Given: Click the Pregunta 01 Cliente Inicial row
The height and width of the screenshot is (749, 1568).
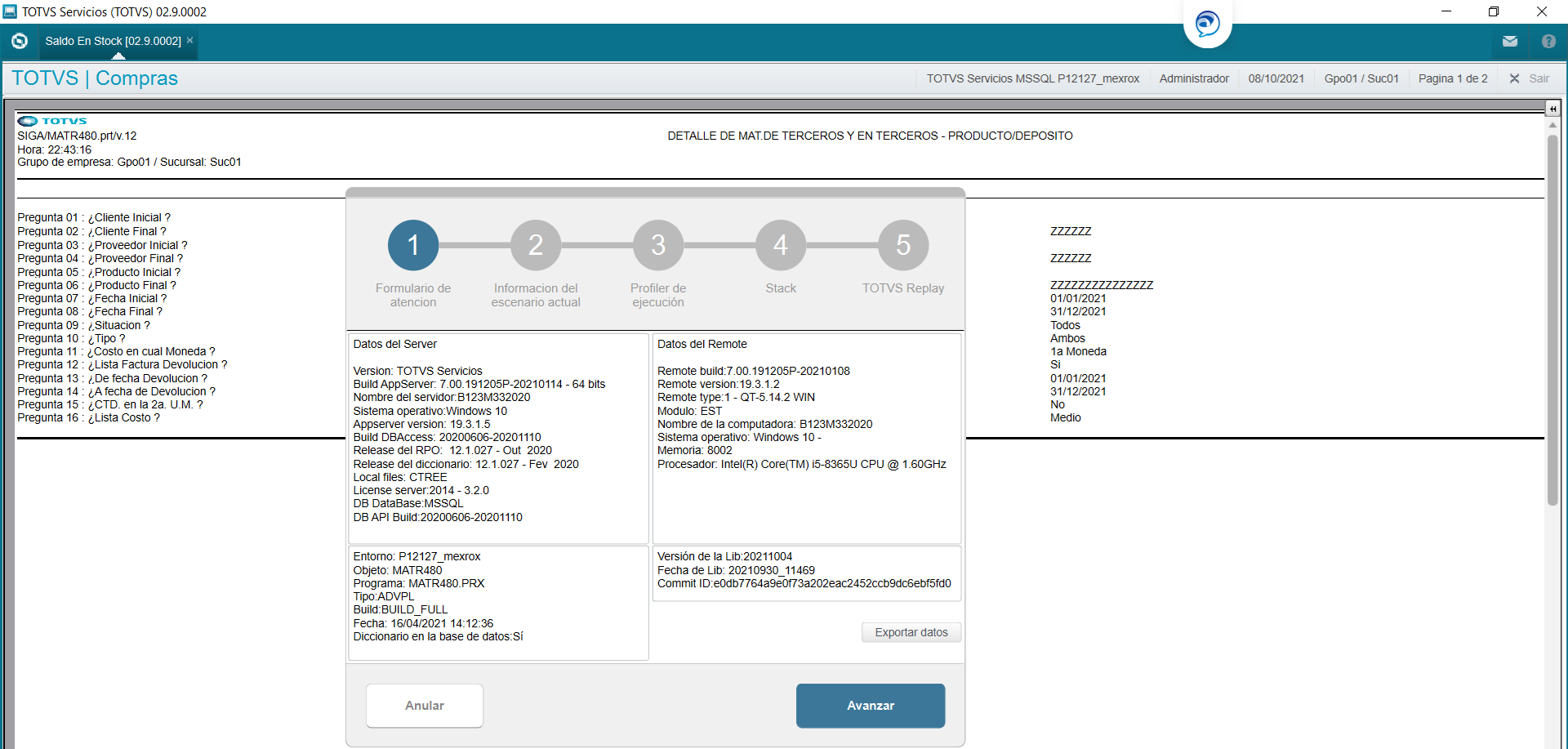Looking at the screenshot, I should [94, 217].
